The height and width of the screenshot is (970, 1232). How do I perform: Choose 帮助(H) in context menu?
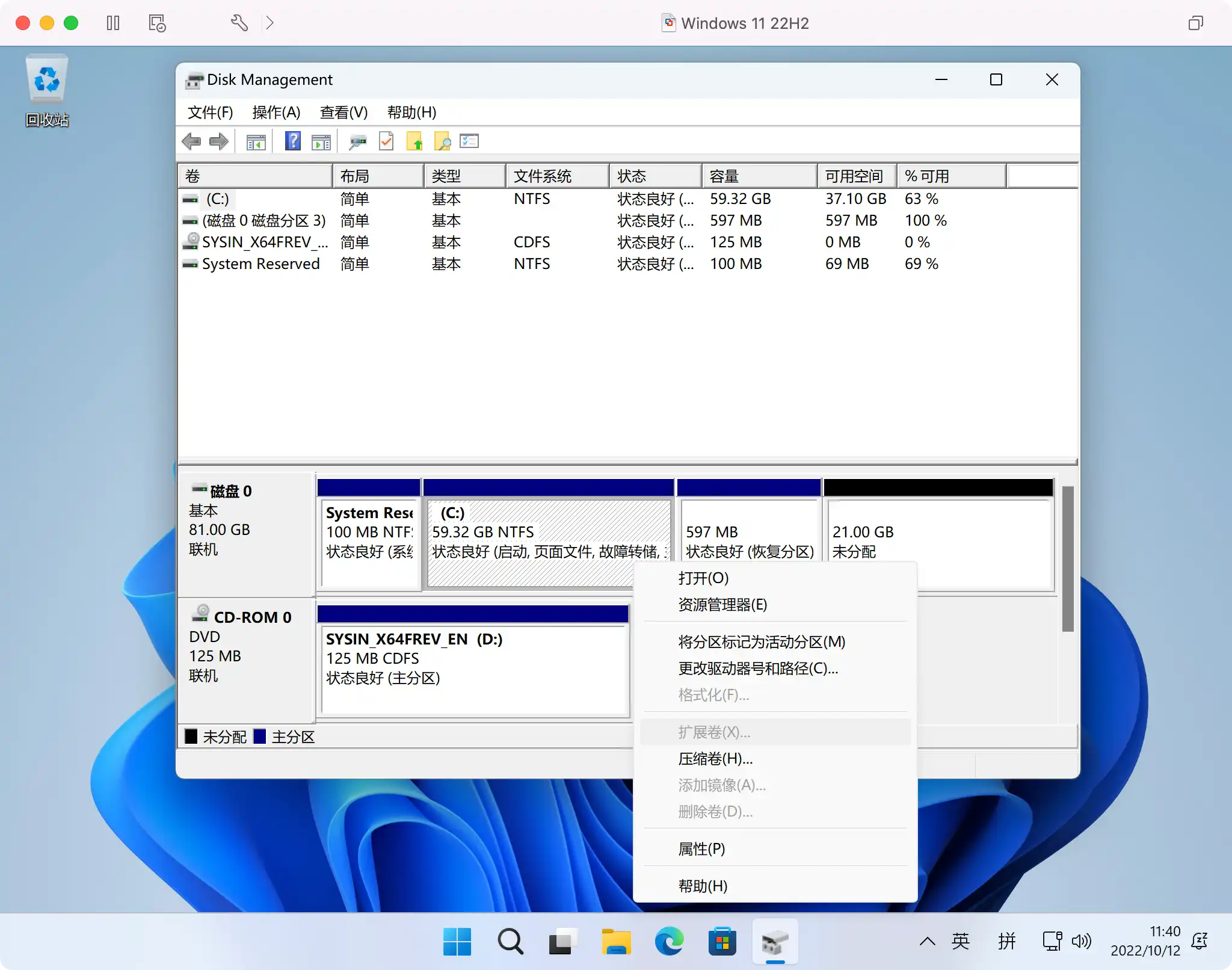click(775, 886)
